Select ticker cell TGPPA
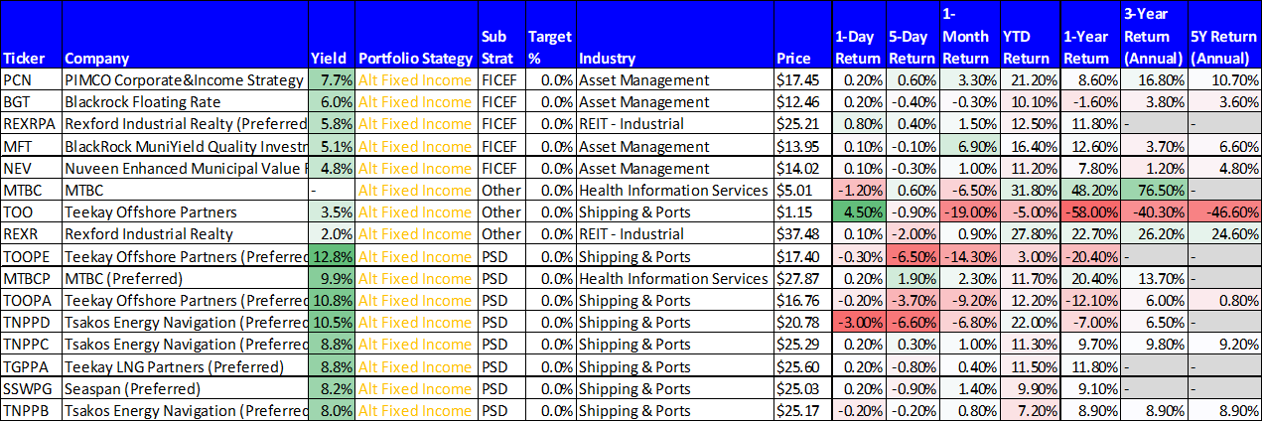1263x422 pixels. (31, 366)
